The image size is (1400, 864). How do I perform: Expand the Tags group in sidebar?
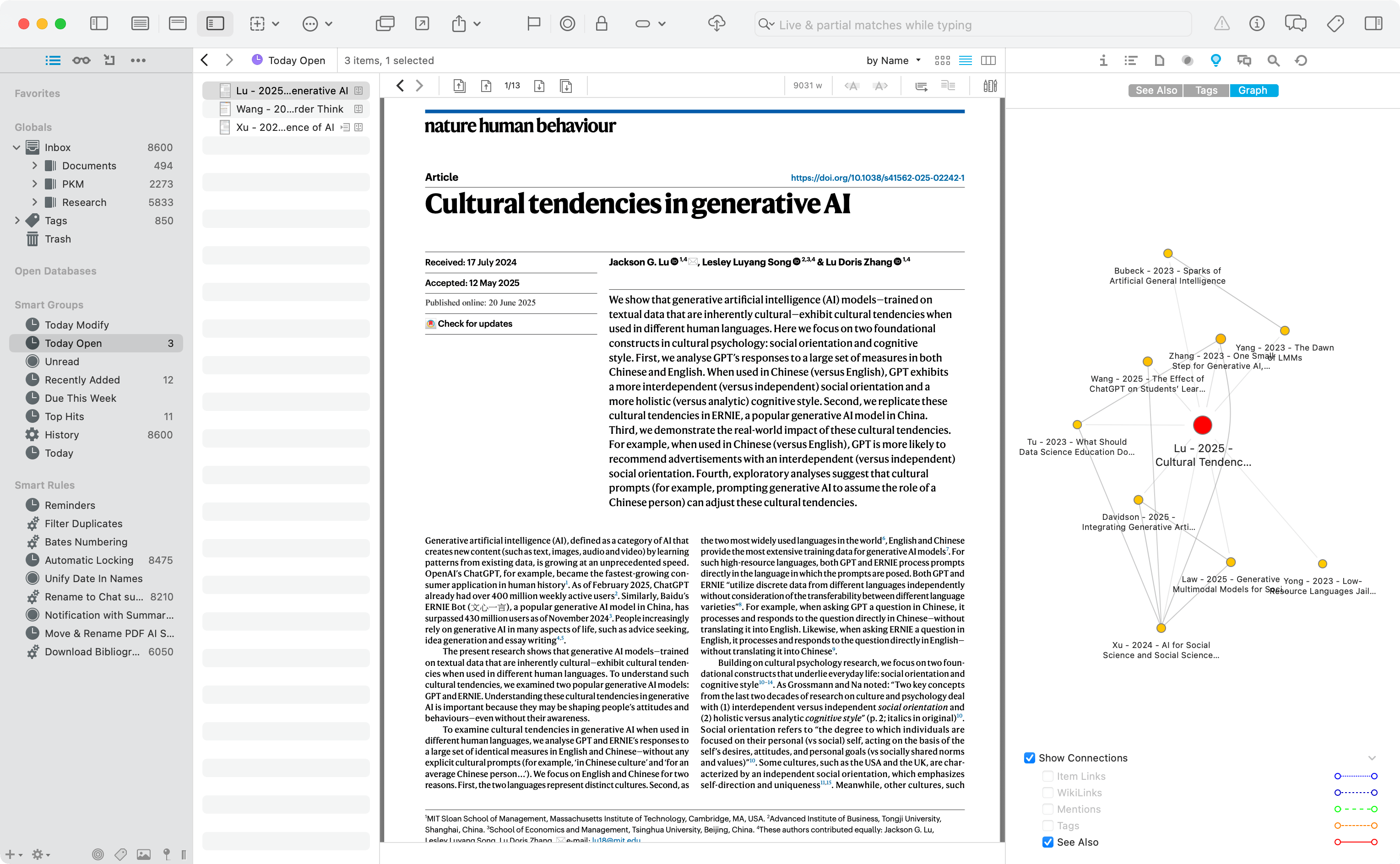(16, 221)
